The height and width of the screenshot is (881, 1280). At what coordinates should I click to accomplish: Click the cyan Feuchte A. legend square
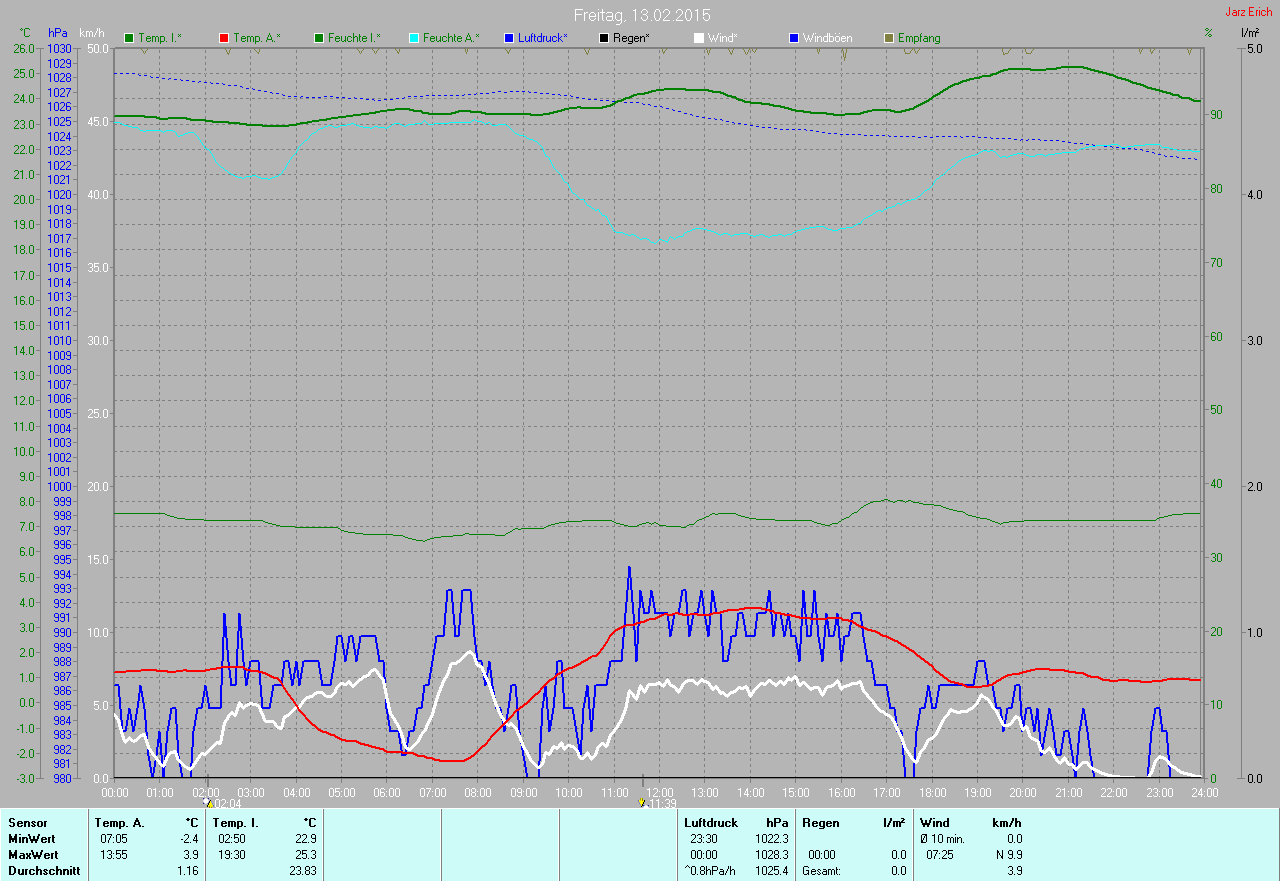(414, 38)
